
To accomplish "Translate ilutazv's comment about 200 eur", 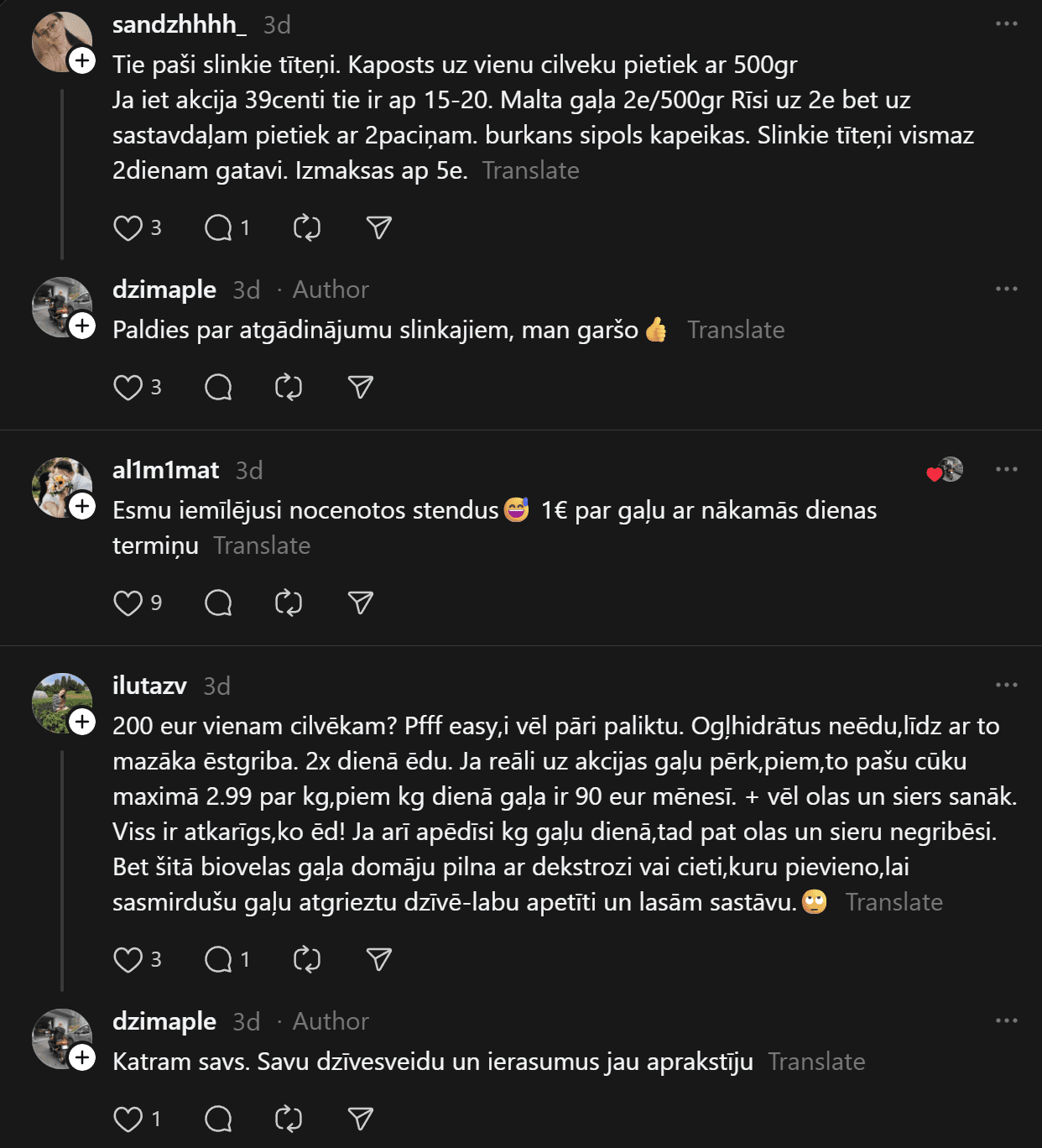I will pos(894,903).
